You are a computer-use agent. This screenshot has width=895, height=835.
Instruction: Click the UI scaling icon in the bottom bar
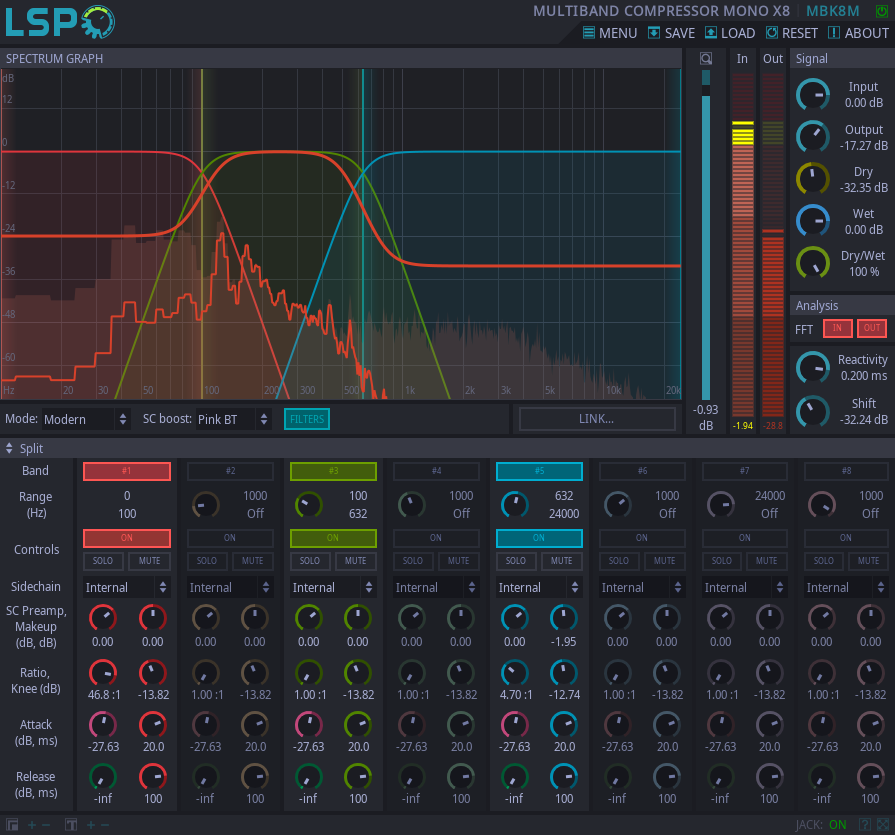(12, 825)
